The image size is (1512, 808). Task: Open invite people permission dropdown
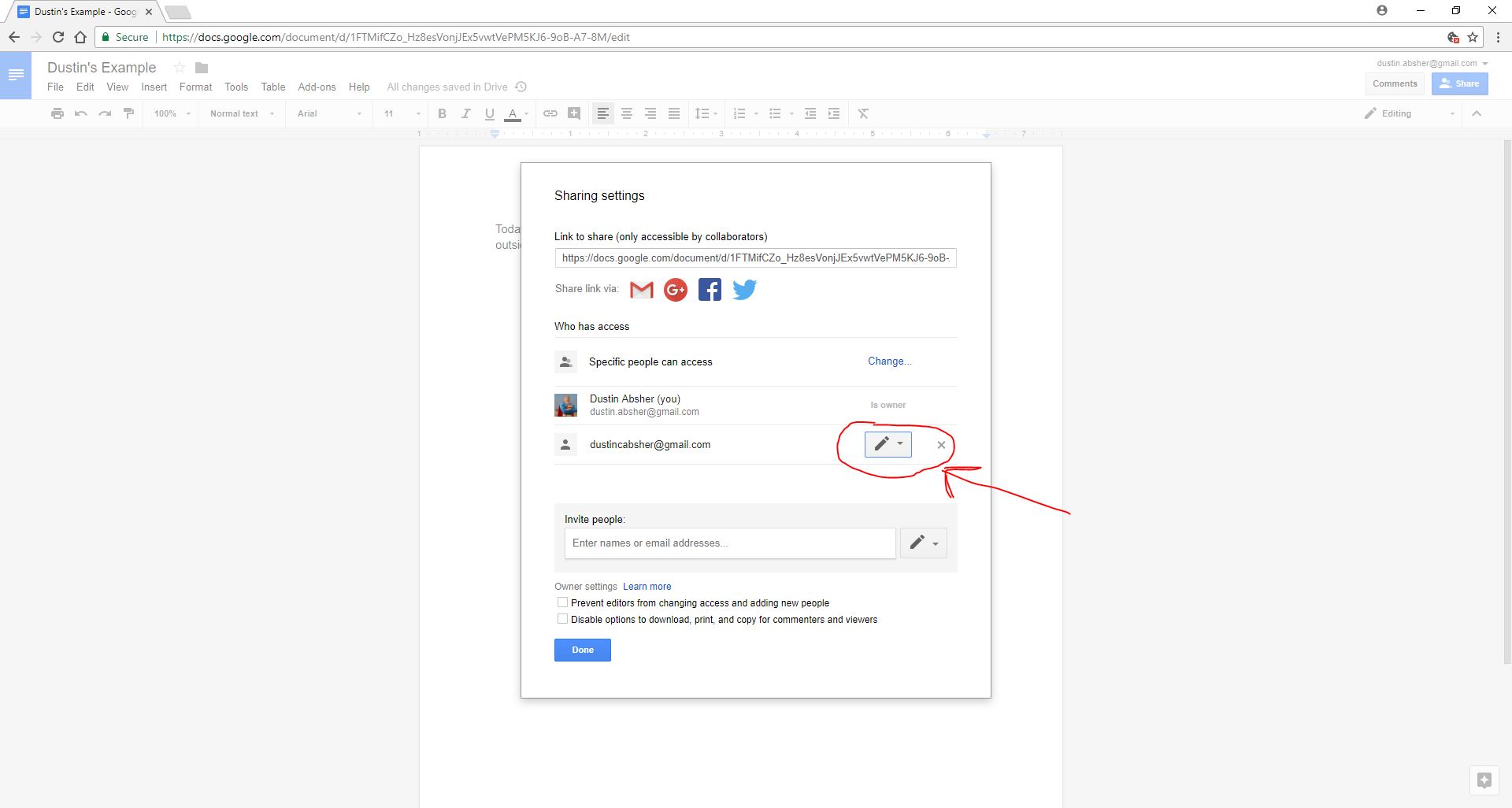(924, 543)
